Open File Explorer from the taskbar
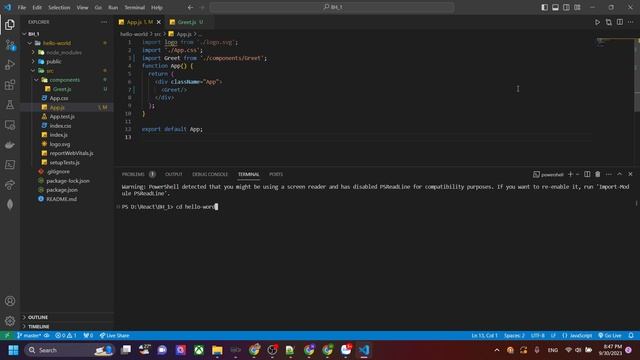The width and height of the screenshot is (640, 360). coord(217,350)
